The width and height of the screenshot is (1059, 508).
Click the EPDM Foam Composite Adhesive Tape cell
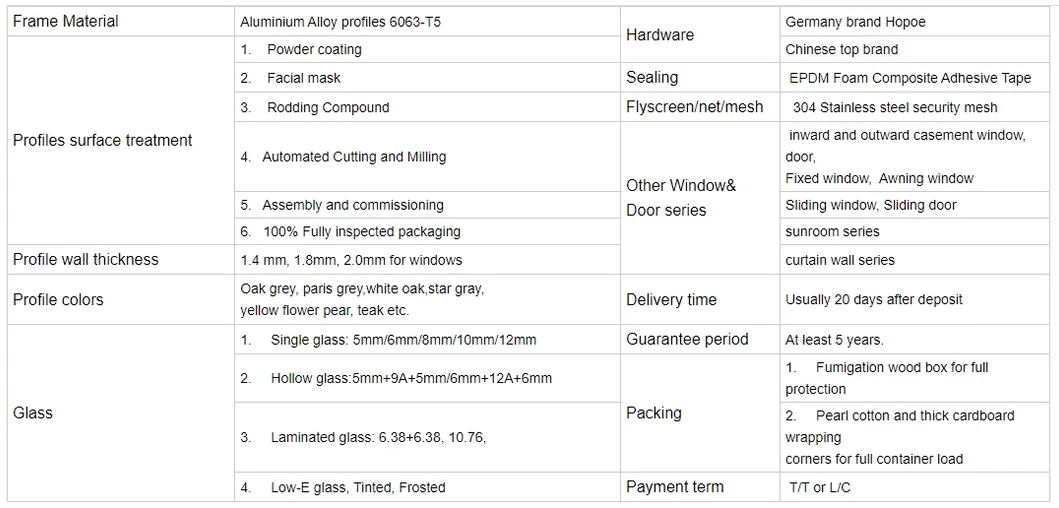click(x=910, y=77)
